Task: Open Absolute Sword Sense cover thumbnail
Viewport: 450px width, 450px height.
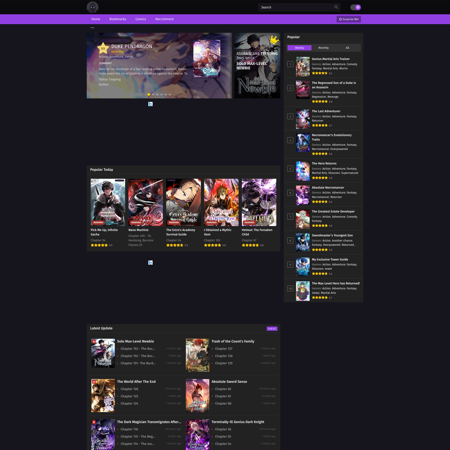Action: tap(198, 395)
